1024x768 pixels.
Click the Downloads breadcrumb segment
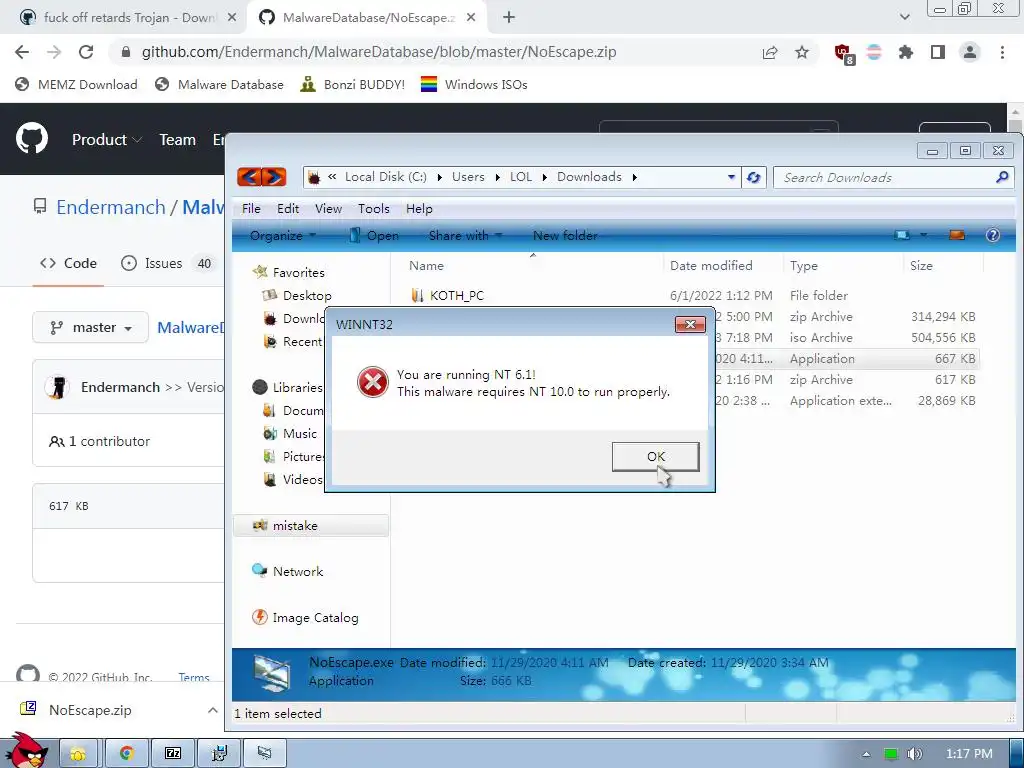click(x=589, y=177)
